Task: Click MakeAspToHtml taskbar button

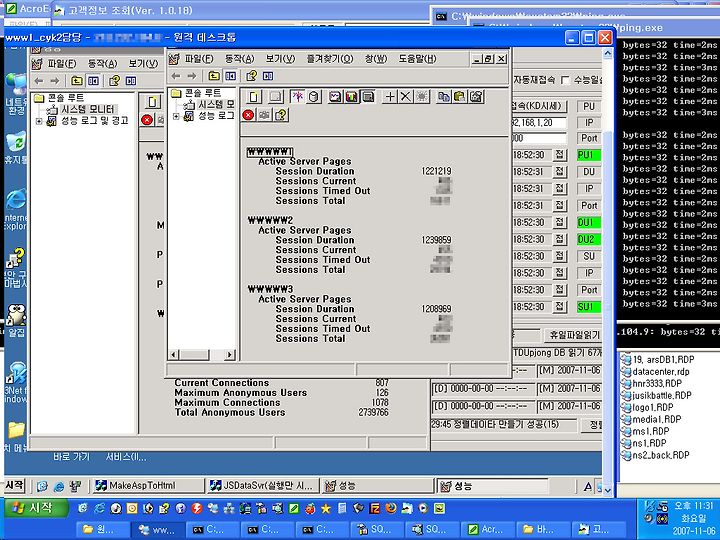Action: coord(148,485)
